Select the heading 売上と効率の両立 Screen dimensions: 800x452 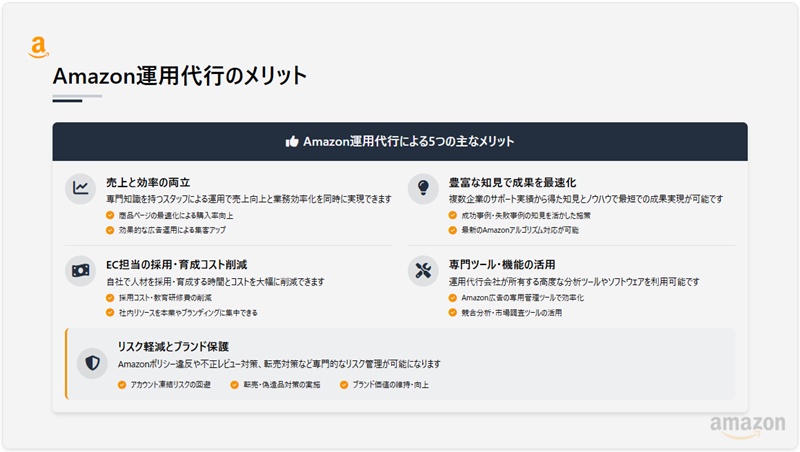click(x=148, y=182)
